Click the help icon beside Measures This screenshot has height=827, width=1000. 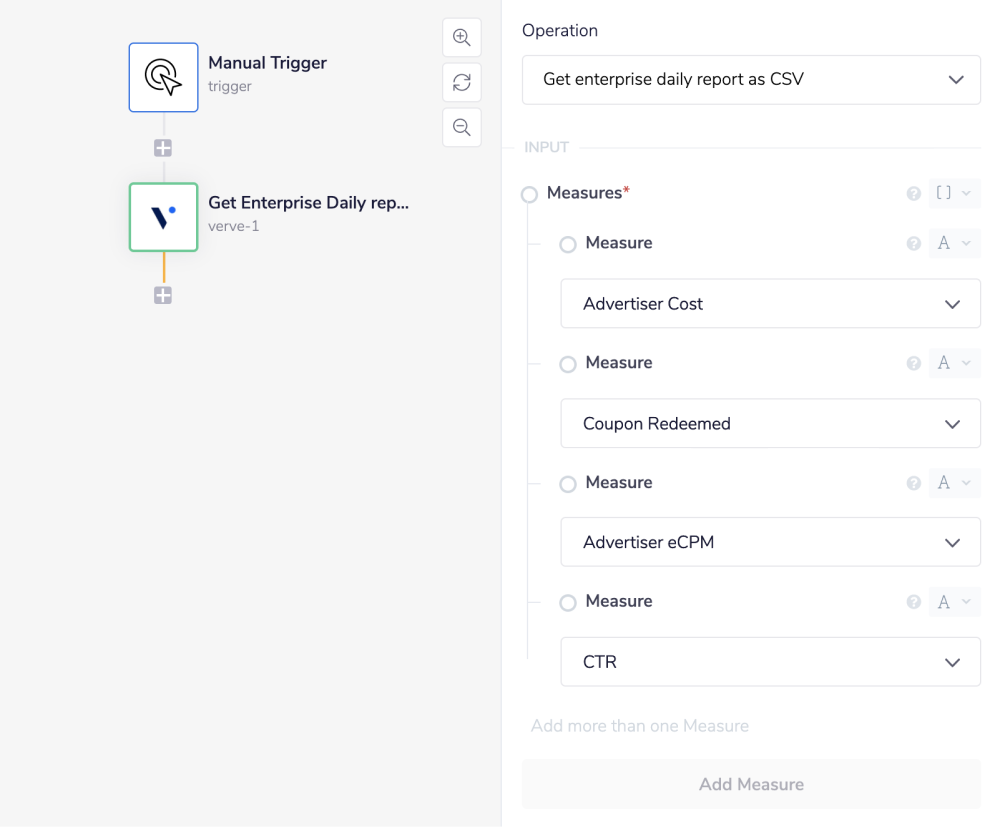pos(913,193)
